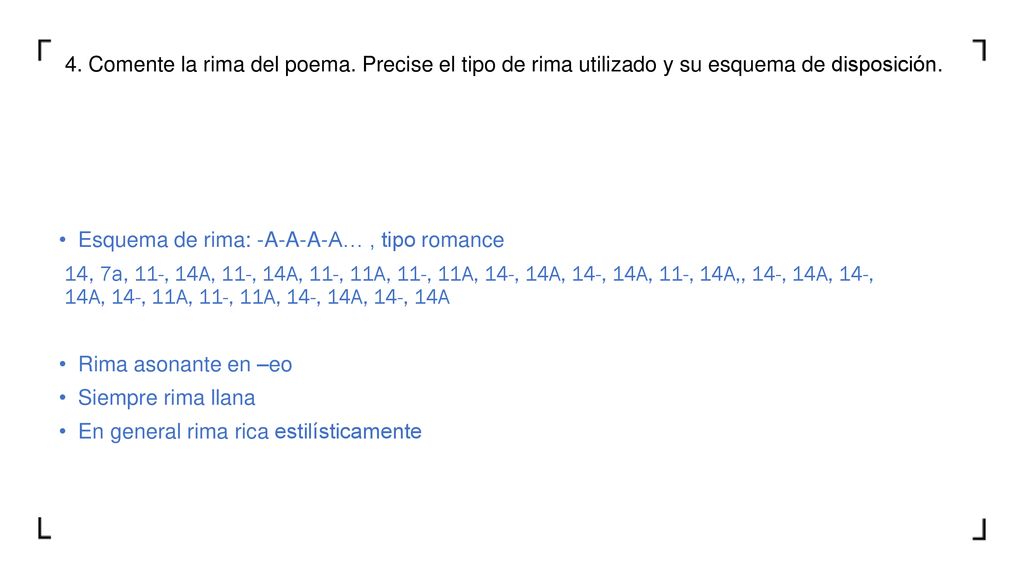Click the question number '4.'

tap(73, 65)
